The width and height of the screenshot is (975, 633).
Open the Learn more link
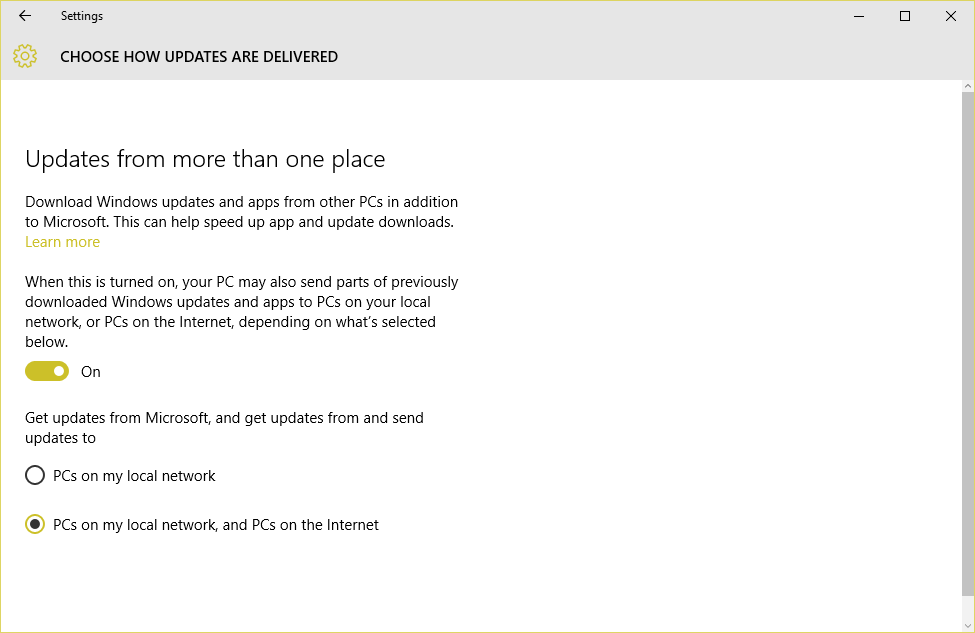[62, 242]
